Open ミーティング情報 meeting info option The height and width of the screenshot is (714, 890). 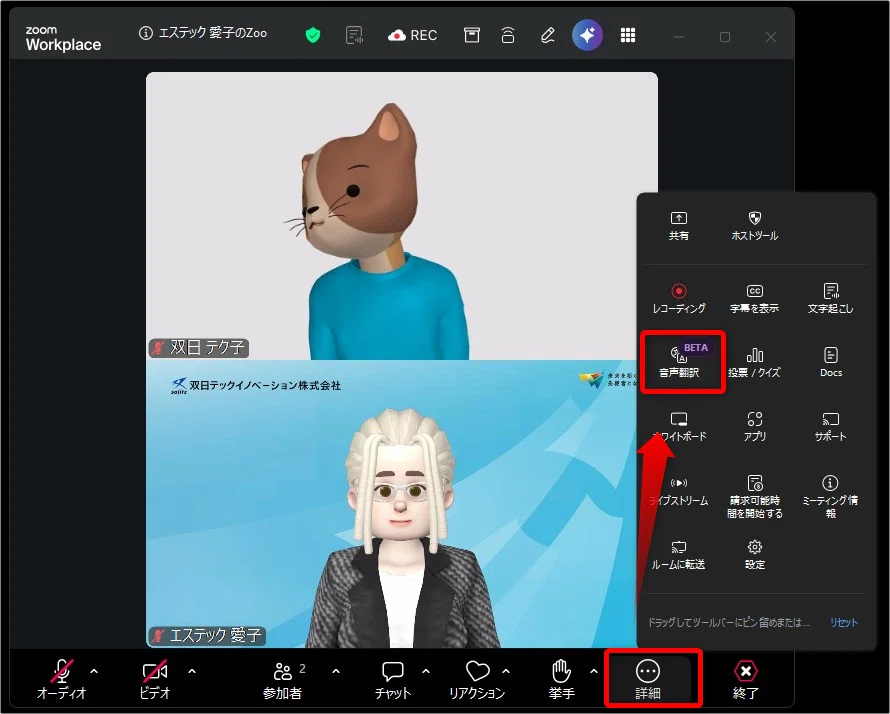(x=830, y=498)
